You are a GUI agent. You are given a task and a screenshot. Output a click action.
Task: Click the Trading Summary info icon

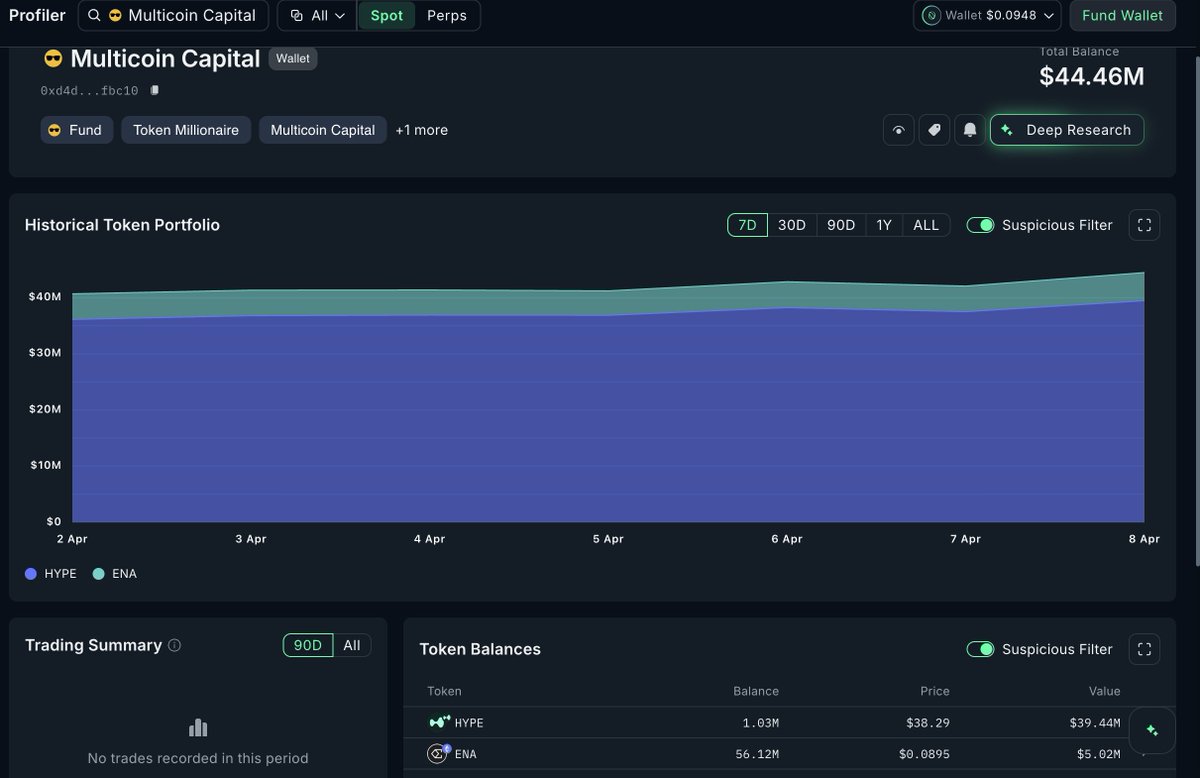[x=175, y=646]
